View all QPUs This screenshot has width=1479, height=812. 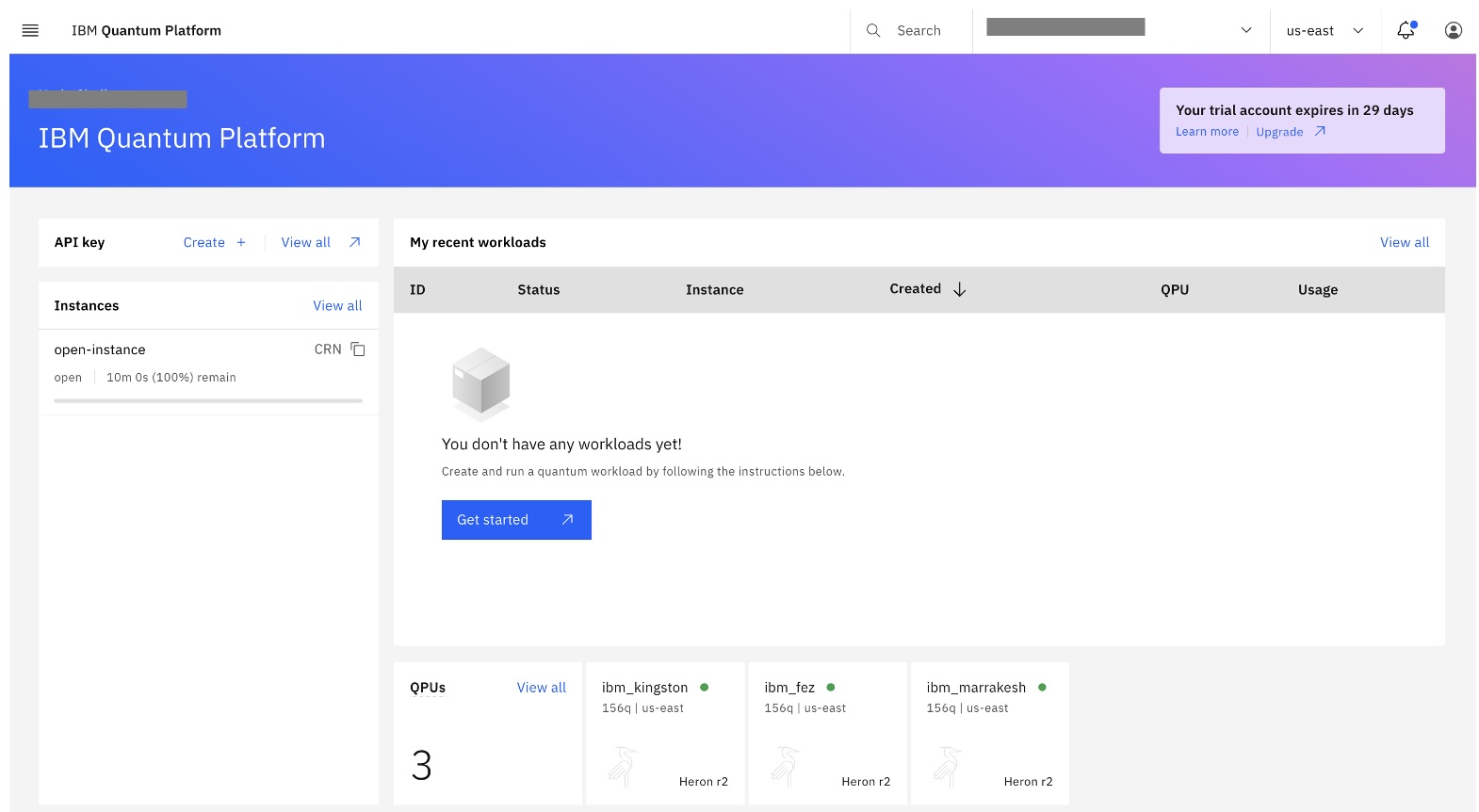coord(542,688)
